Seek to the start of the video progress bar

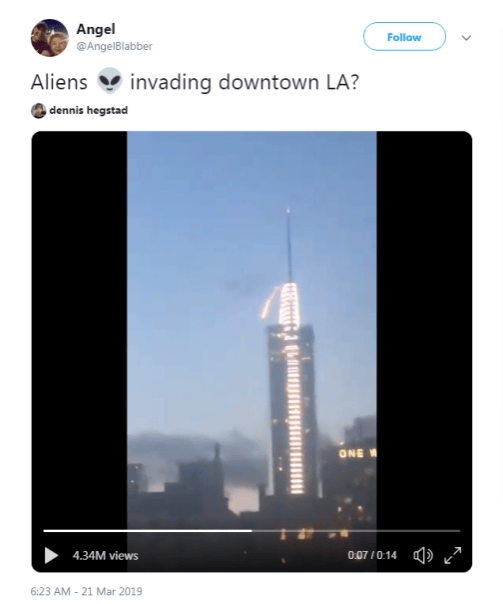point(45,531)
